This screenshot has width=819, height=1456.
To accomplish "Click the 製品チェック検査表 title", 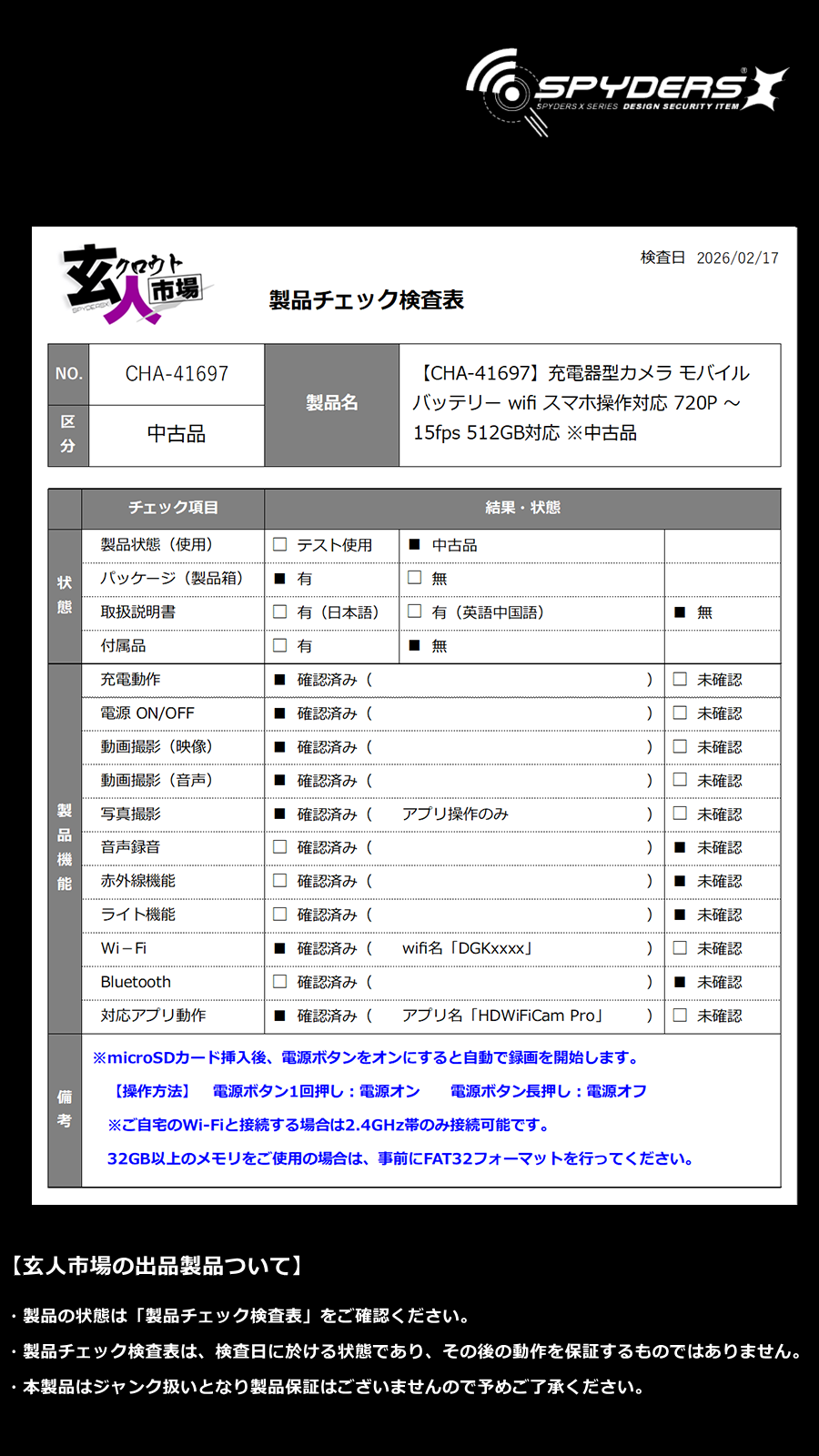I will pos(367,299).
